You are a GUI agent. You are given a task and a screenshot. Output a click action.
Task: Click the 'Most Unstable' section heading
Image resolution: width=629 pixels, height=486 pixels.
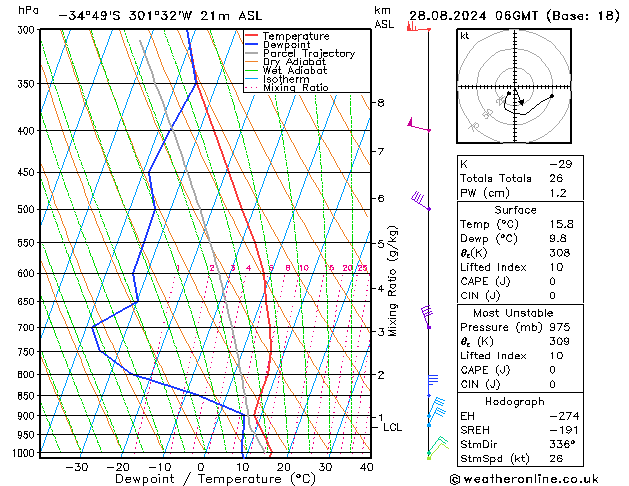(x=513, y=313)
